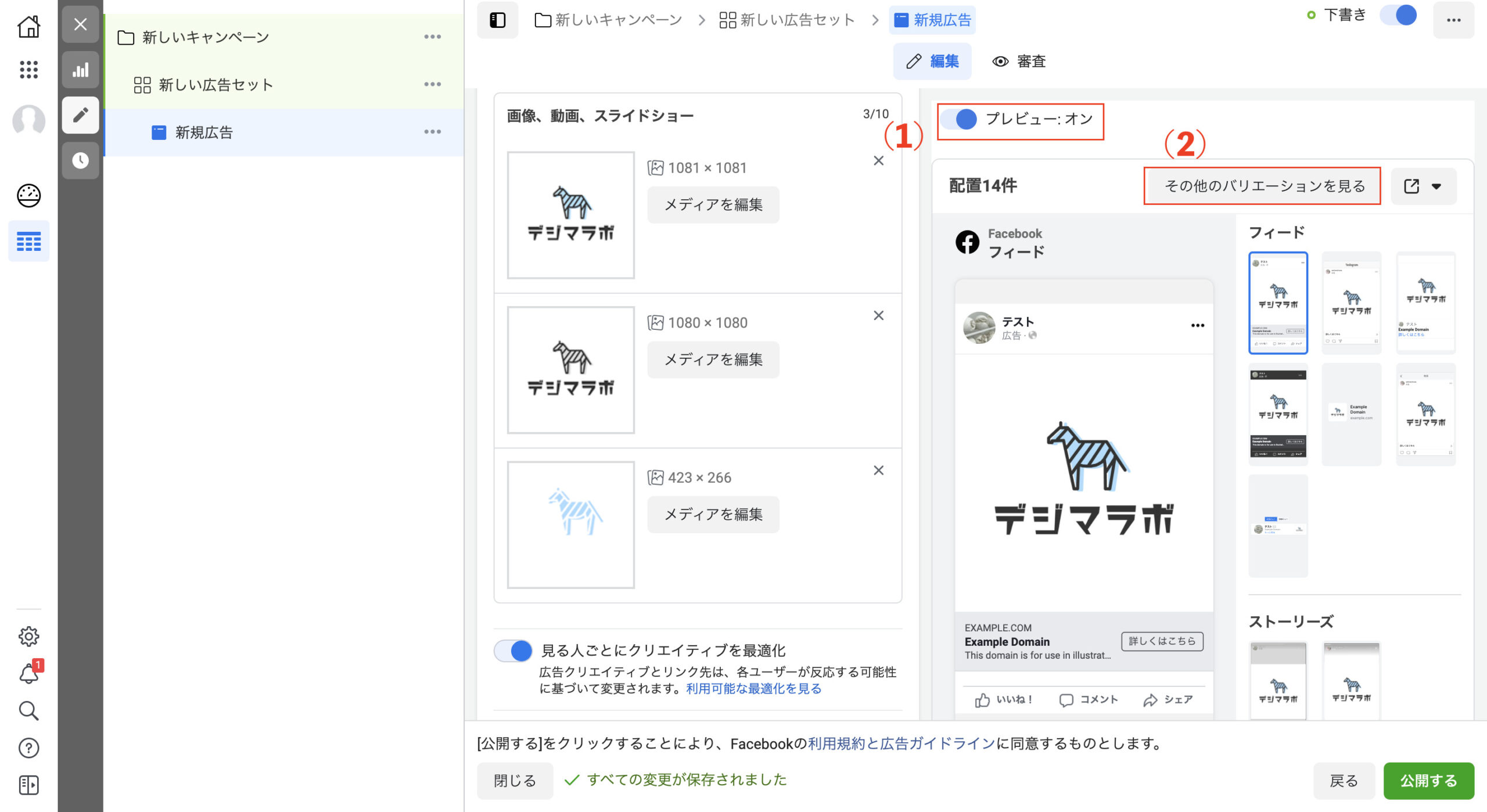The width and height of the screenshot is (1487, 812).
Task: Toggle the sidebar layout icon next to the breadcrumb
Action: 497,20
